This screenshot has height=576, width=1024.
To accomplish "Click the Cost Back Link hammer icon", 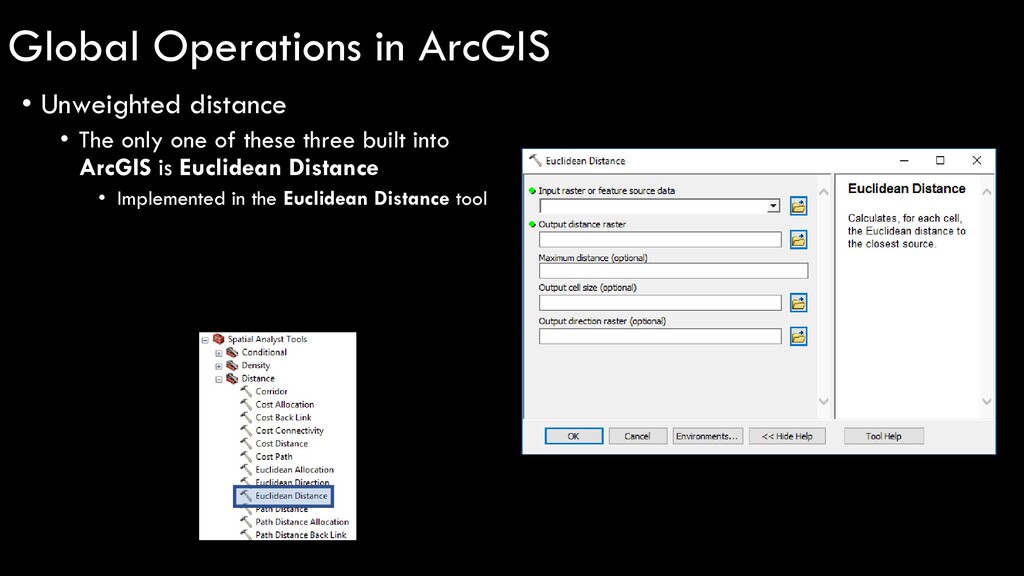I will (x=246, y=417).
